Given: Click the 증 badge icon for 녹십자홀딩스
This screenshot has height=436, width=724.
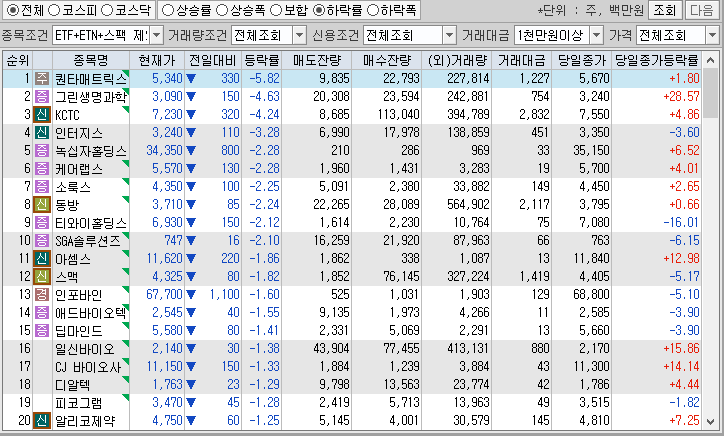Looking at the screenshot, I should (42, 151).
